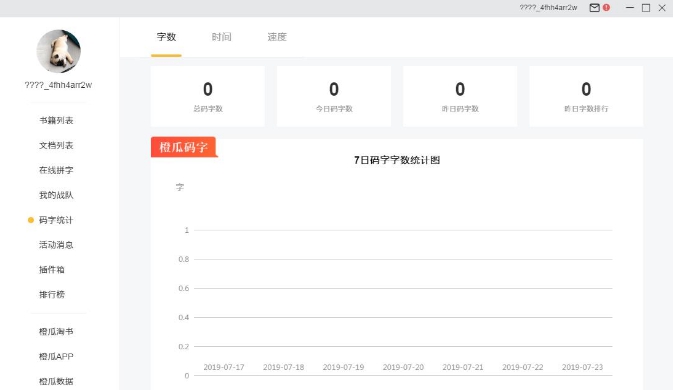Open the mail envelope icon in title bar
The height and width of the screenshot is (390, 673).
point(594,8)
